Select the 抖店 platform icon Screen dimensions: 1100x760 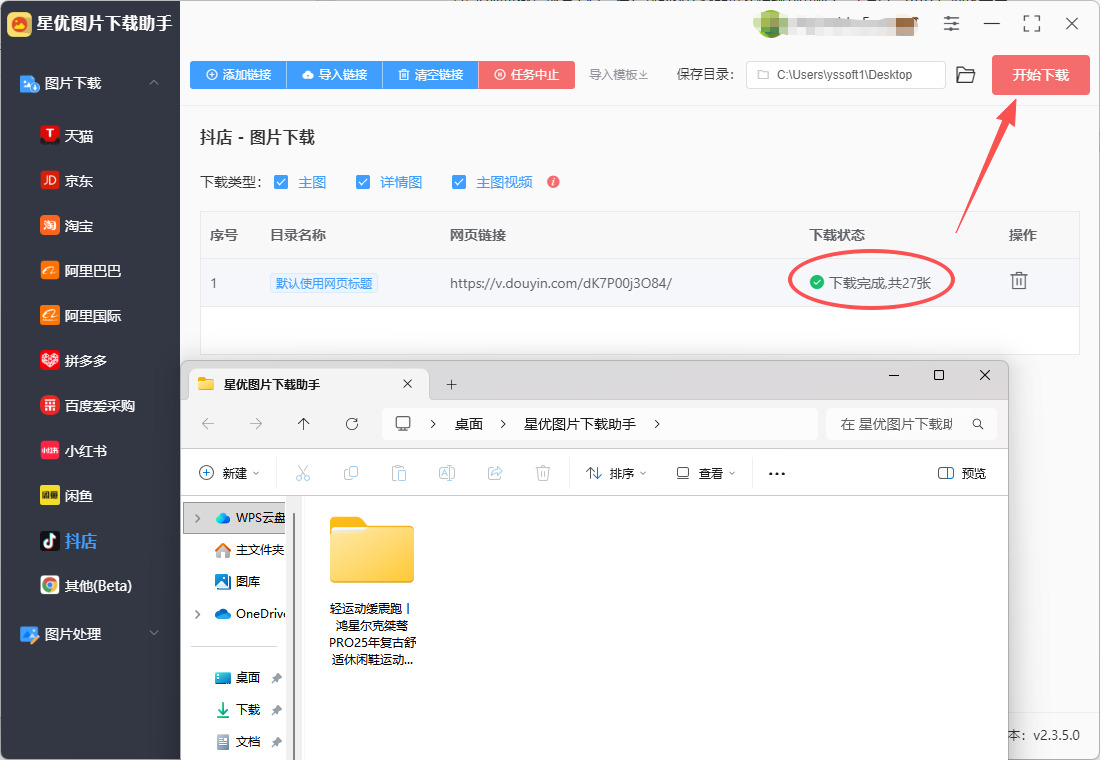click(49, 541)
